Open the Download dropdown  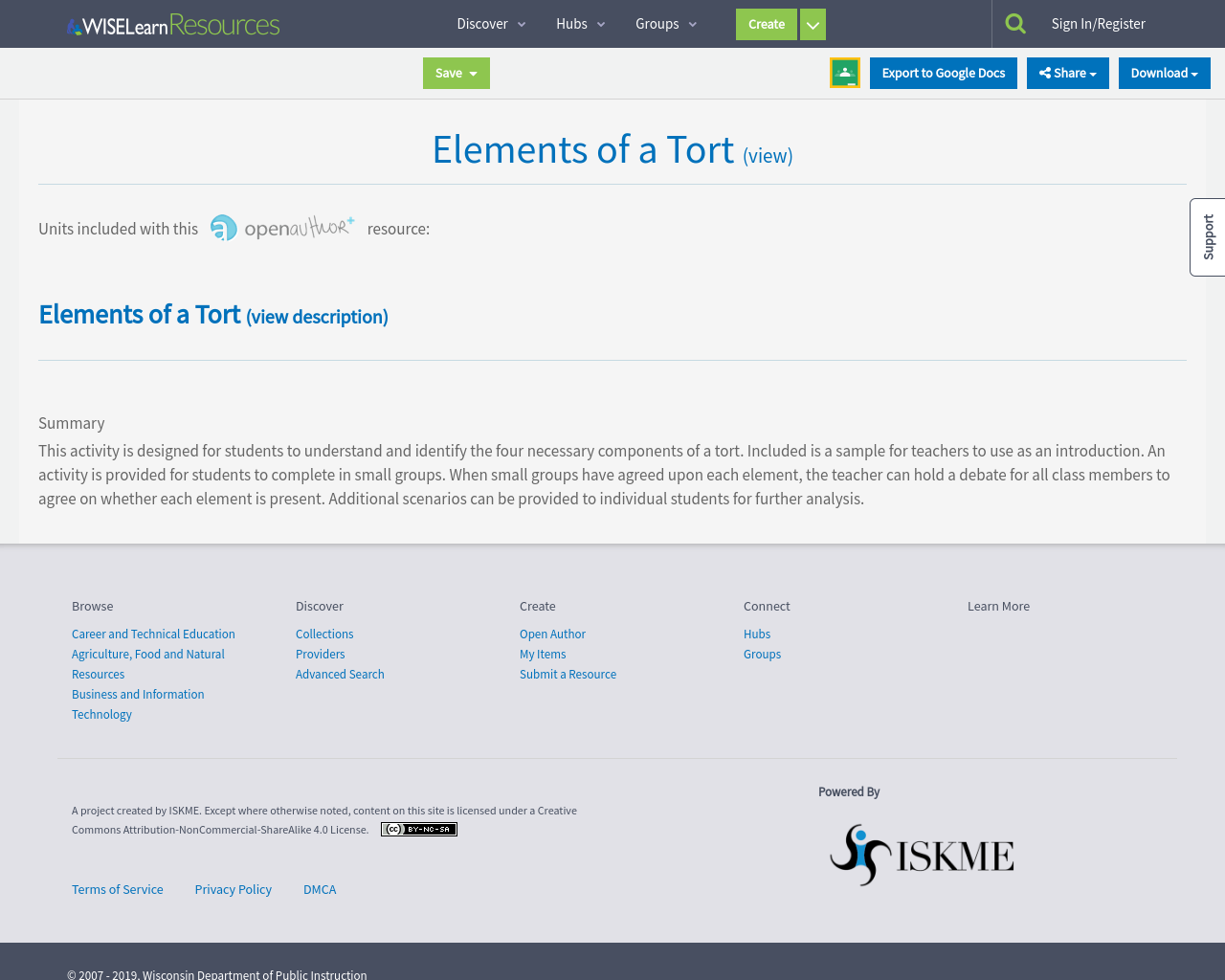pos(1164,72)
